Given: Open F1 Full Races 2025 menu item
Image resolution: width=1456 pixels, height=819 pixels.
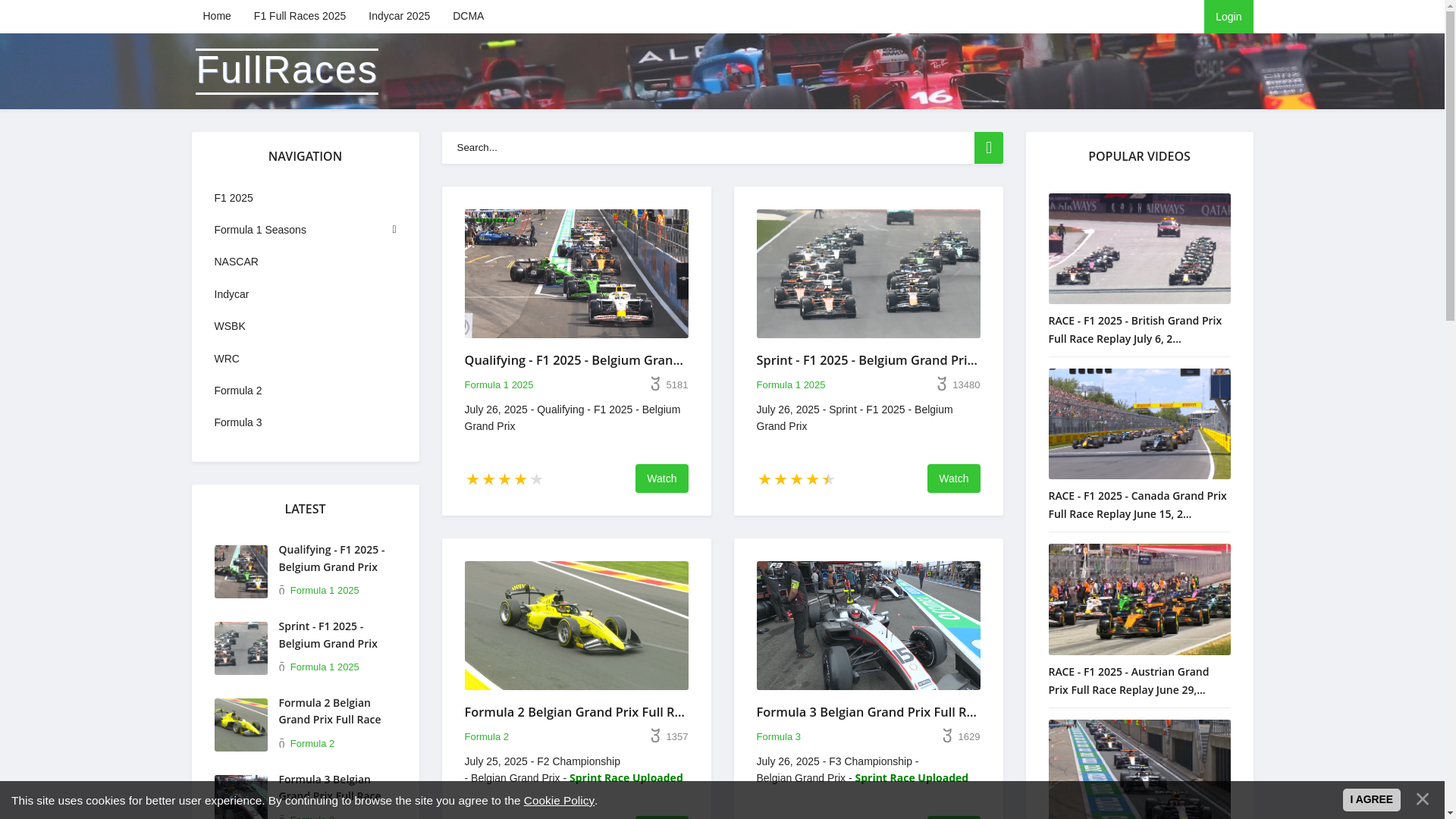Looking at the screenshot, I should [300, 16].
